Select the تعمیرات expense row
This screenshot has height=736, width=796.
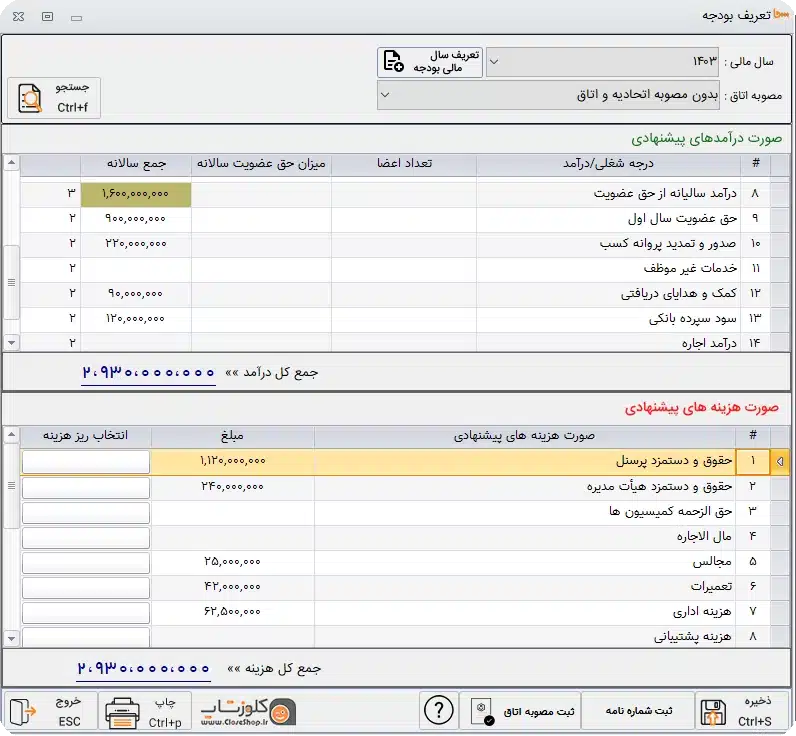pyautogui.click(x=405, y=587)
